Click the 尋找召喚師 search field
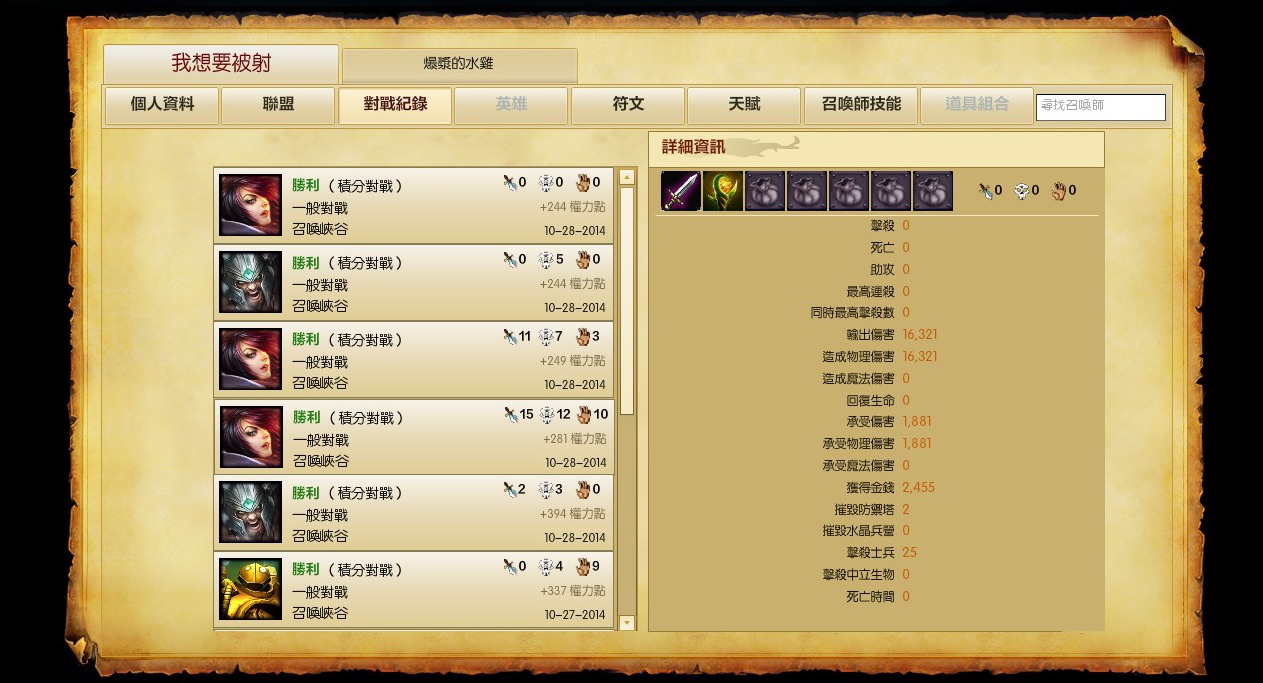Viewport: 1263px width, 683px height. pos(1101,107)
